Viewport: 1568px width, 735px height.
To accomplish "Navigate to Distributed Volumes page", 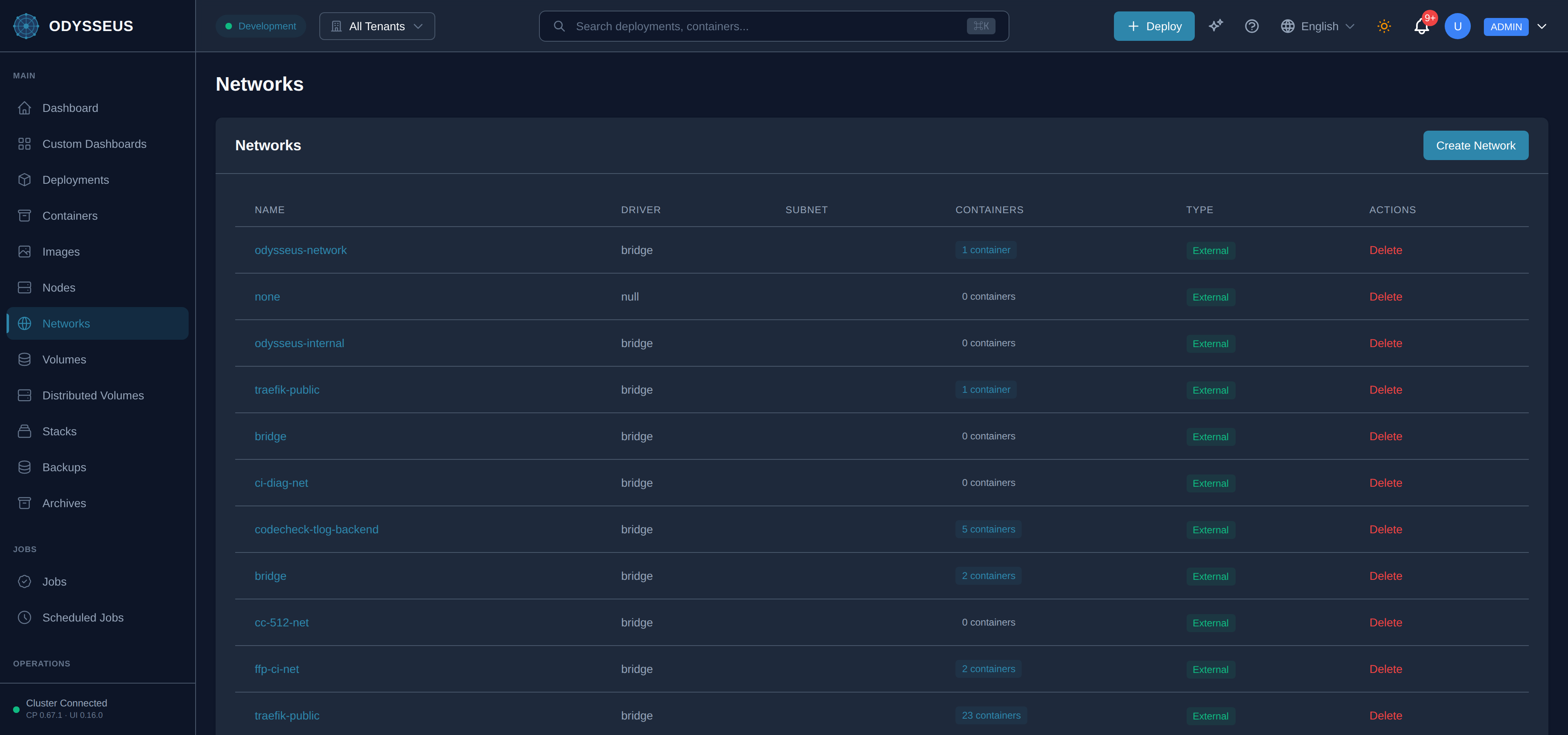I will point(98,395).
